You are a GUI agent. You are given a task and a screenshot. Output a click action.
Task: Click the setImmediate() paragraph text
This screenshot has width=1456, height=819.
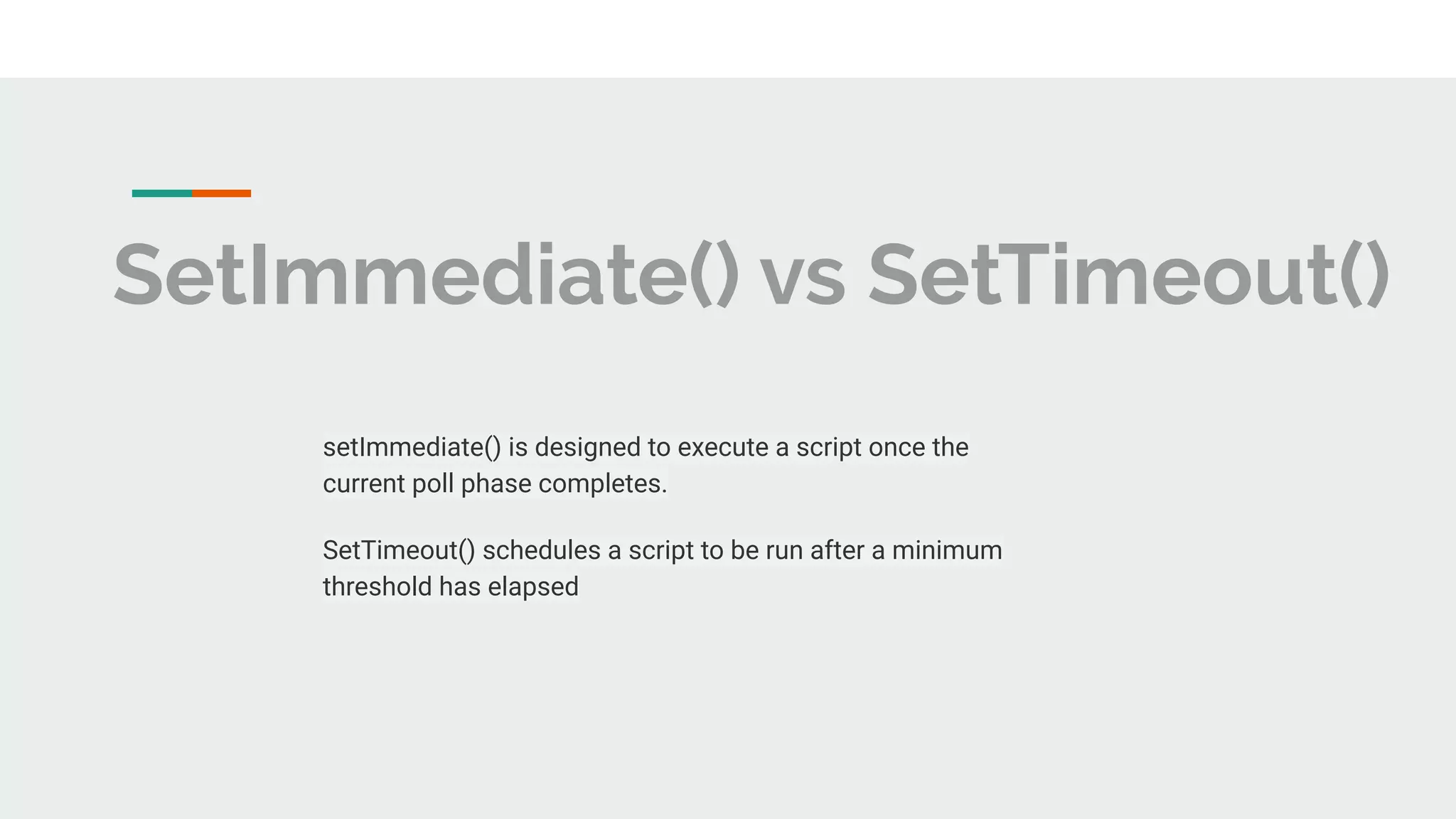[646, 465]
